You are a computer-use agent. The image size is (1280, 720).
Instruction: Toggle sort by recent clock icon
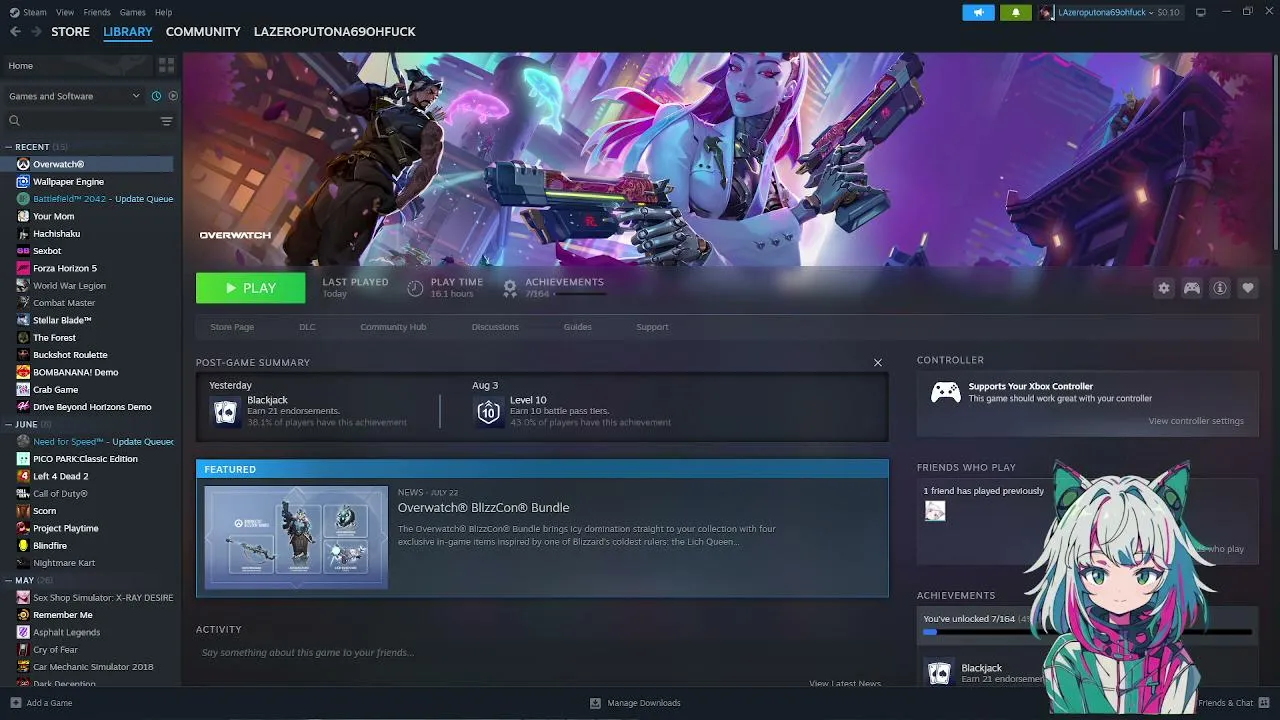tap(156, 96)
